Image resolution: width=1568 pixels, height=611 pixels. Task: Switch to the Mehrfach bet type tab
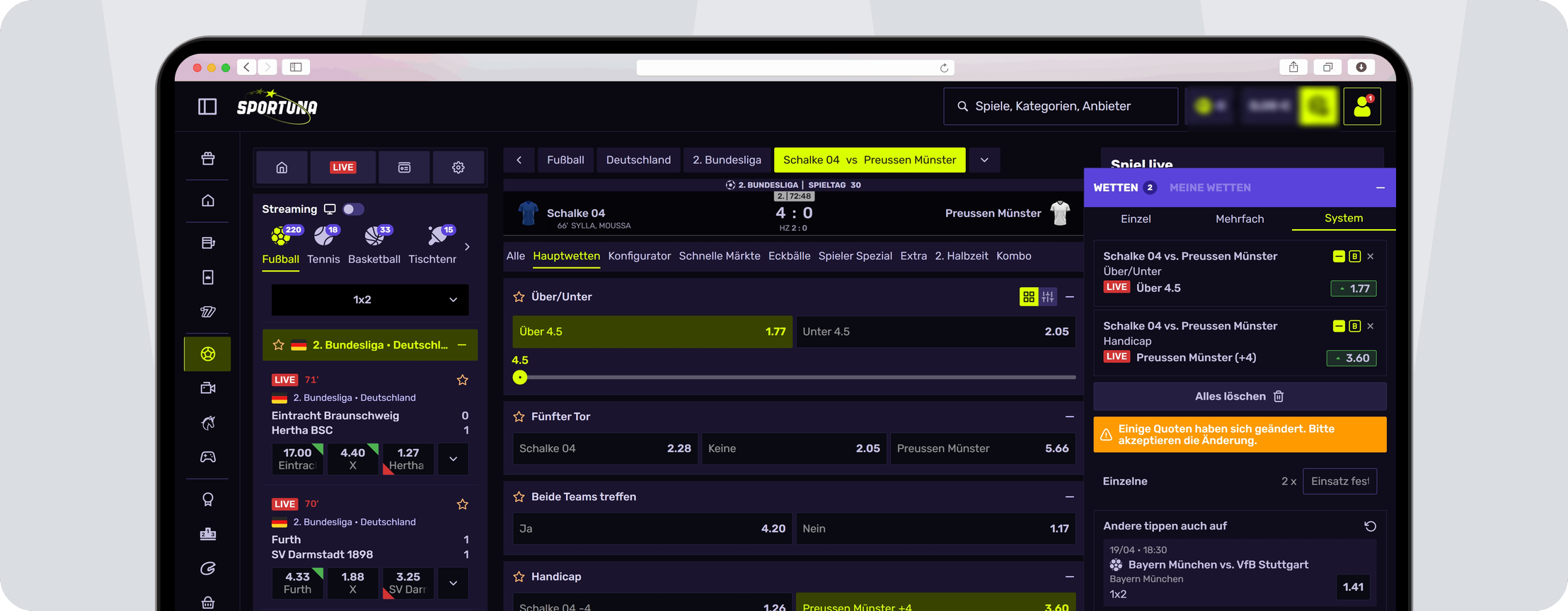click(1240, 219)
